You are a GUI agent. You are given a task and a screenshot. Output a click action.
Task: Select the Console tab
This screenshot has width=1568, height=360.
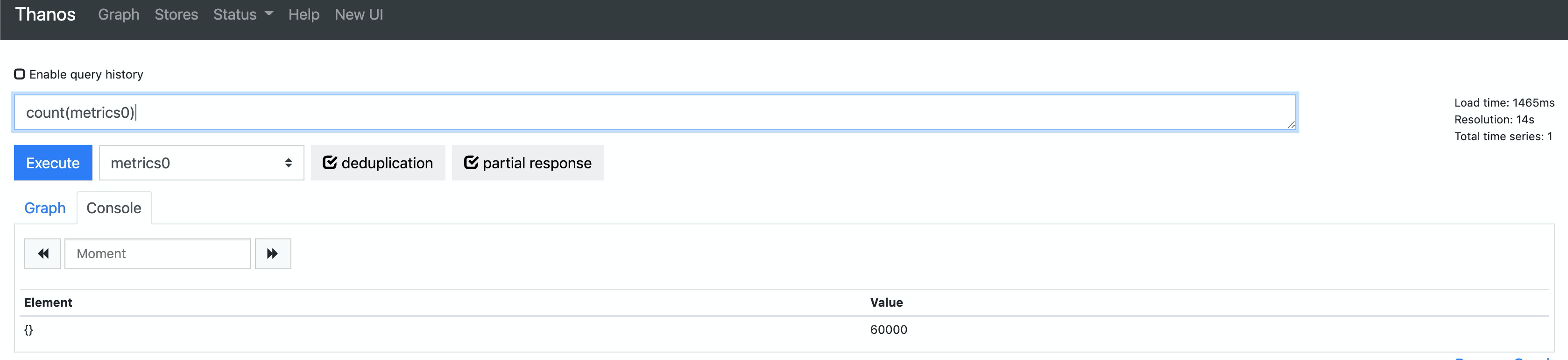pos(114,208)
